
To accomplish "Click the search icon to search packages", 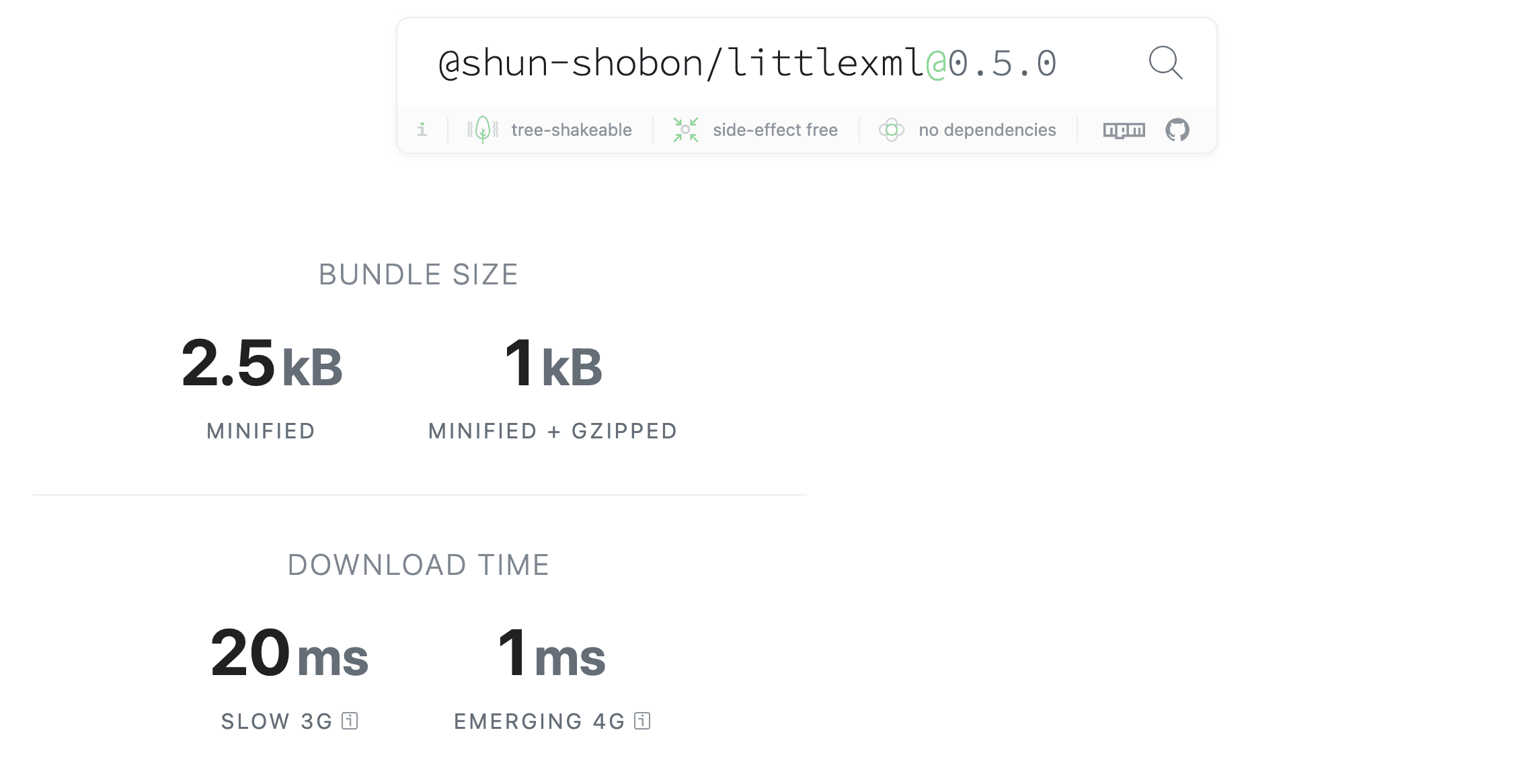I will pyautogui.click(x=1163, y=62).
